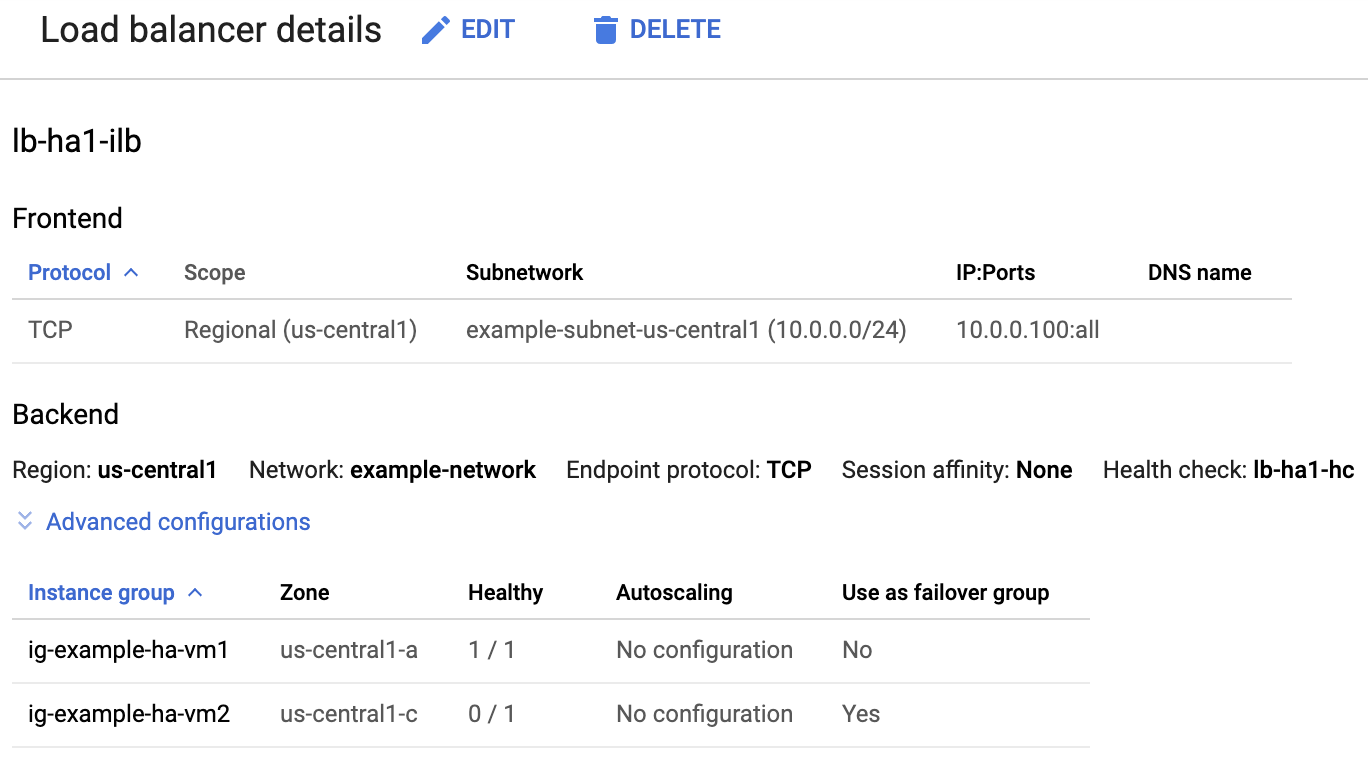
Task: Click the IP:Ports column header
Action: (x=995, y=271)
